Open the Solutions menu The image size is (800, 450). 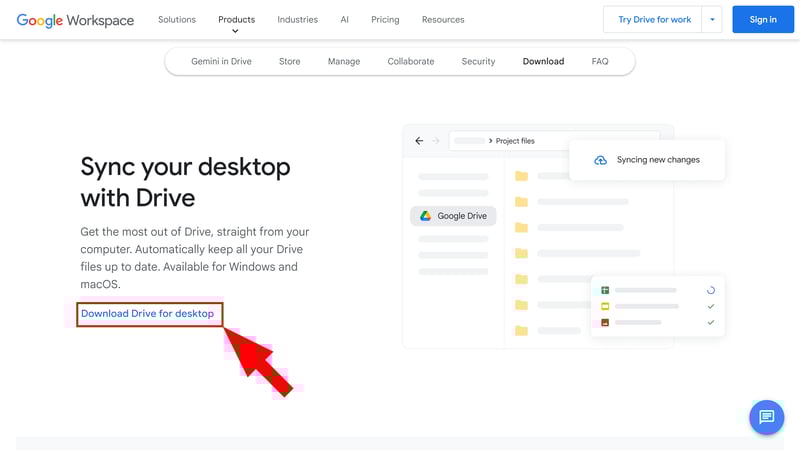coord(177,19)
